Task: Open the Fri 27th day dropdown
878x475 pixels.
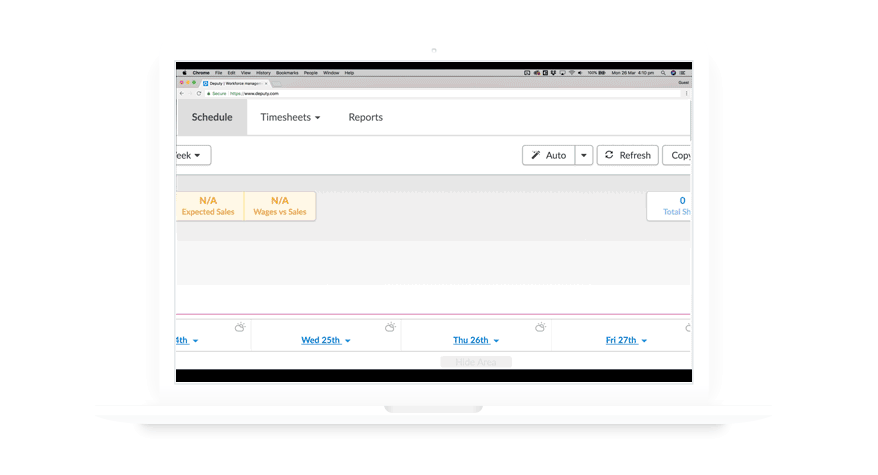Action: click(626, 341)
